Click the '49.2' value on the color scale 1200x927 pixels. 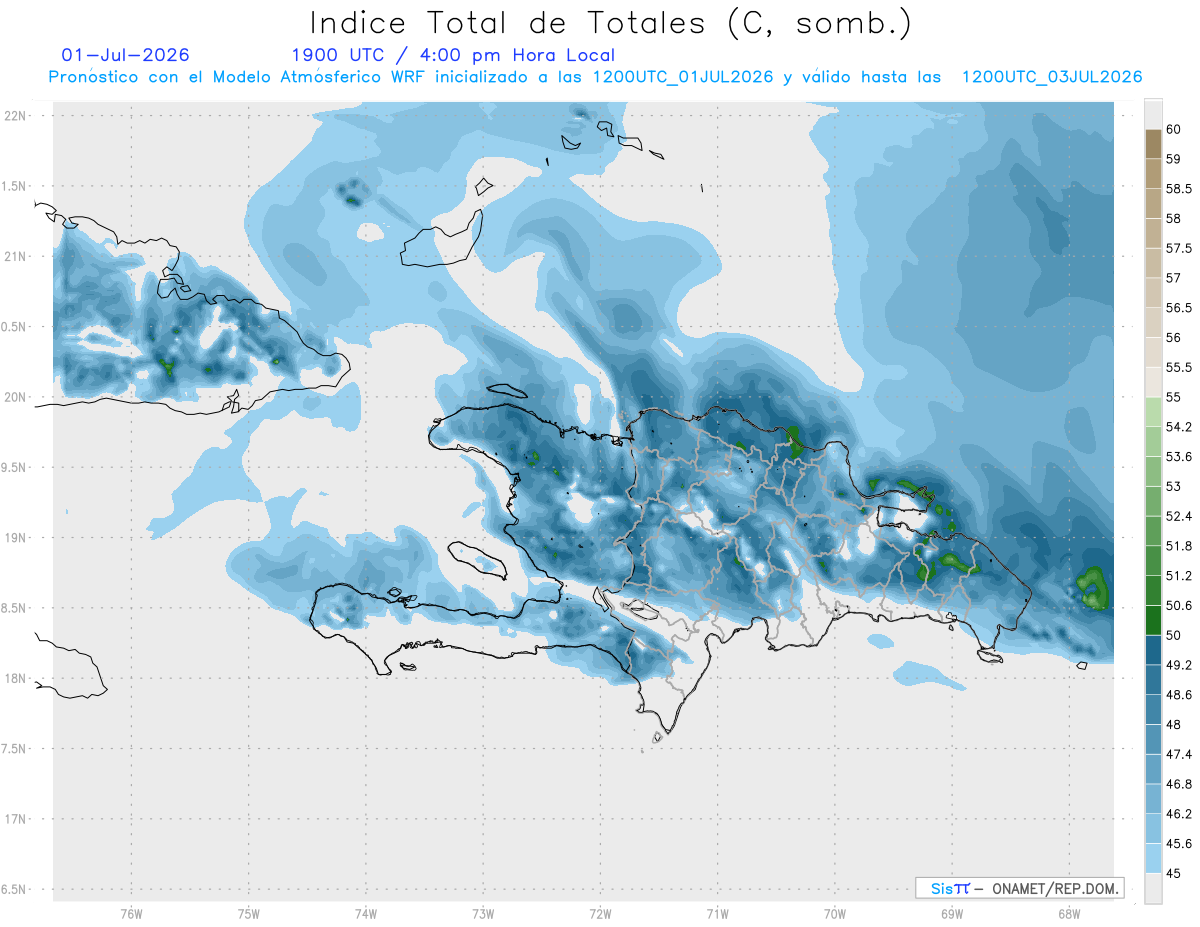point(1179,665)
